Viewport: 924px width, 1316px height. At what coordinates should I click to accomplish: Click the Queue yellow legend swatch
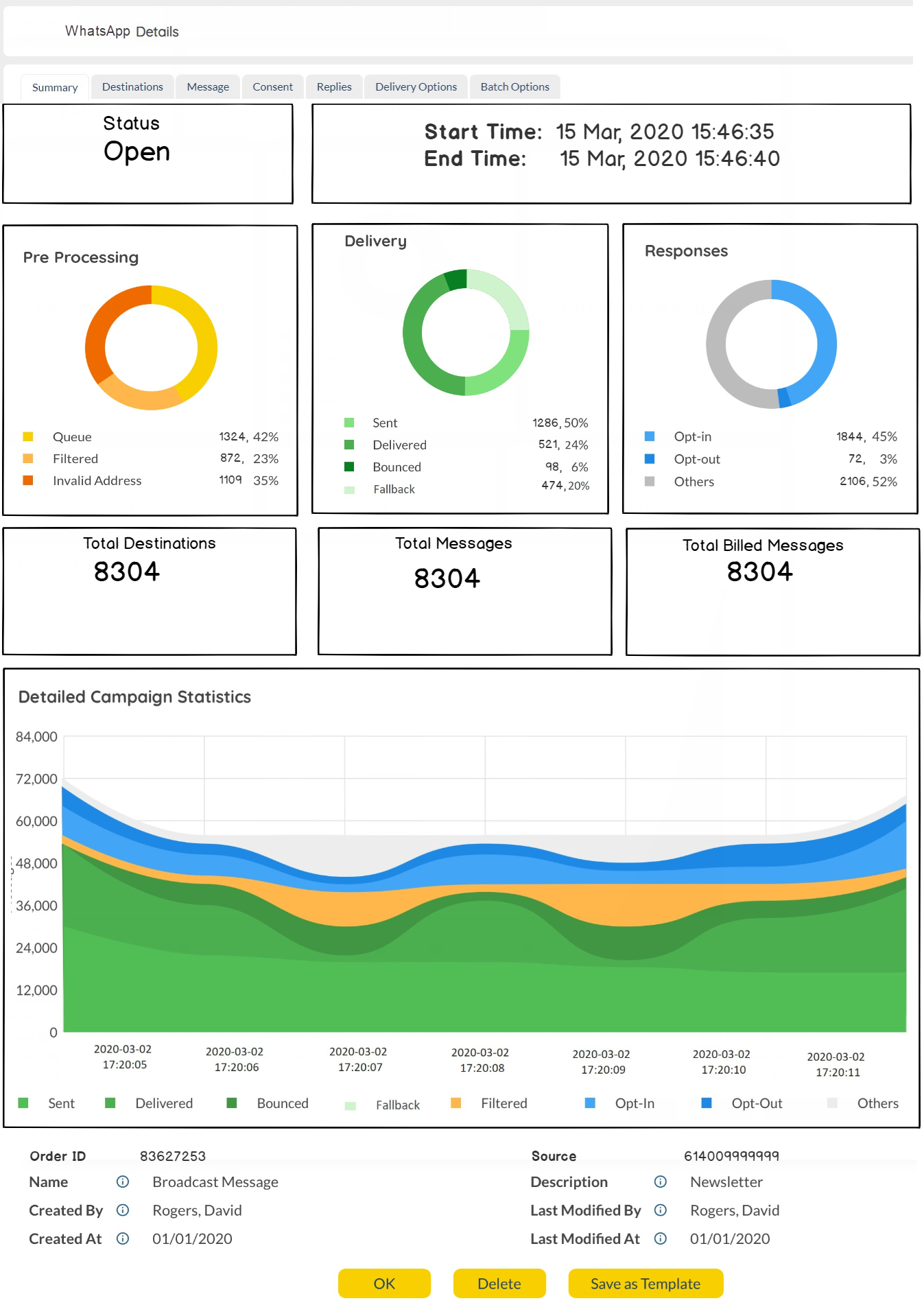click(28, 437)
